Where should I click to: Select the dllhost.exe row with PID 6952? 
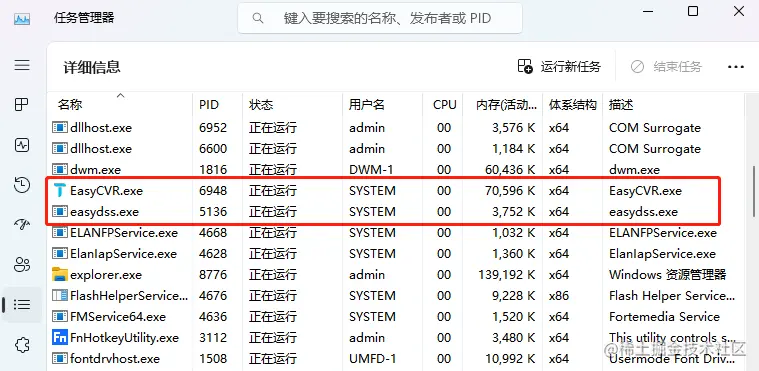(x=395, y=128)
